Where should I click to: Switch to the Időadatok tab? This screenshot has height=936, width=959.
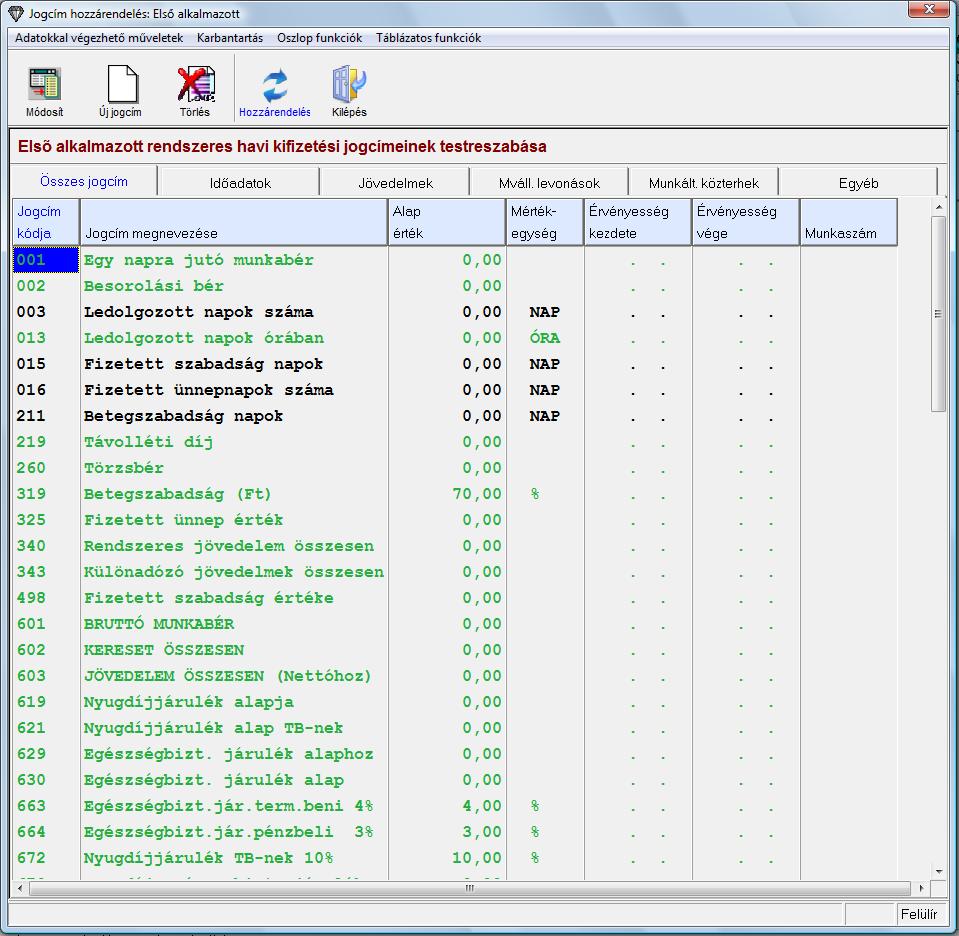pyautogui.click(x=240, y=183)
